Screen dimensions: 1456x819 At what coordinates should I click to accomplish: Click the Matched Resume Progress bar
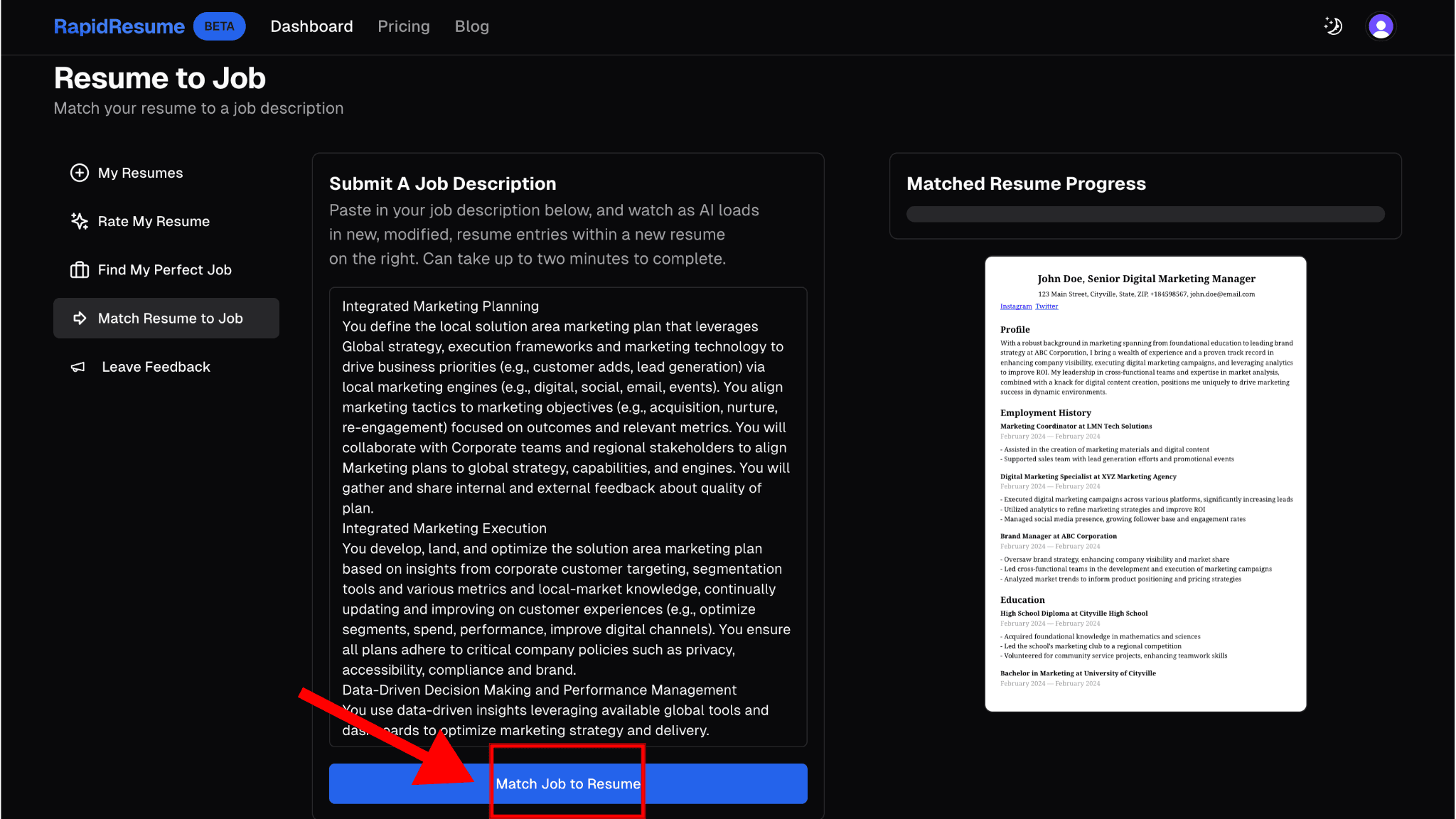[1145, 214]
